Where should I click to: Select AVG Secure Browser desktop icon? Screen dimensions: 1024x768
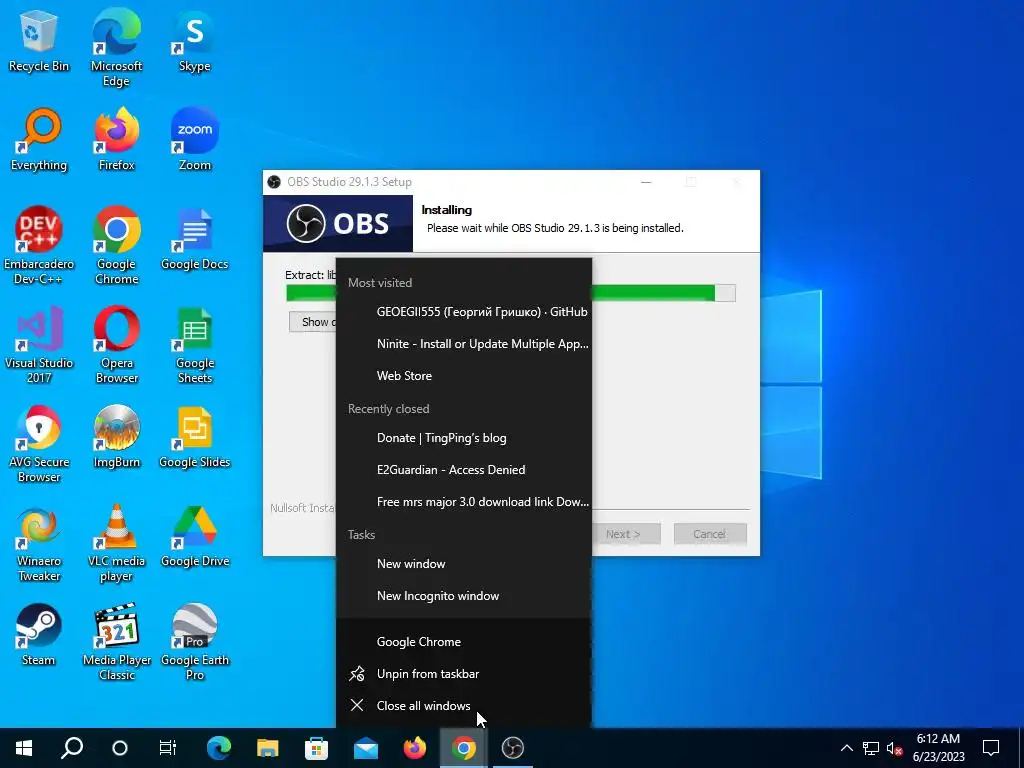click(39, 444)
